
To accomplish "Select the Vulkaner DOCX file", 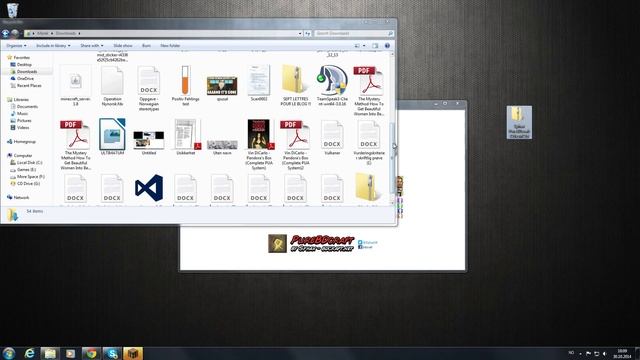I will tap(332, 137).
